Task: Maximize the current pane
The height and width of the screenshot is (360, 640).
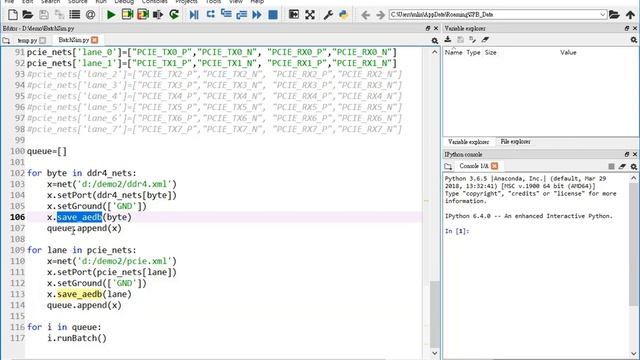Action: point(293,15)
